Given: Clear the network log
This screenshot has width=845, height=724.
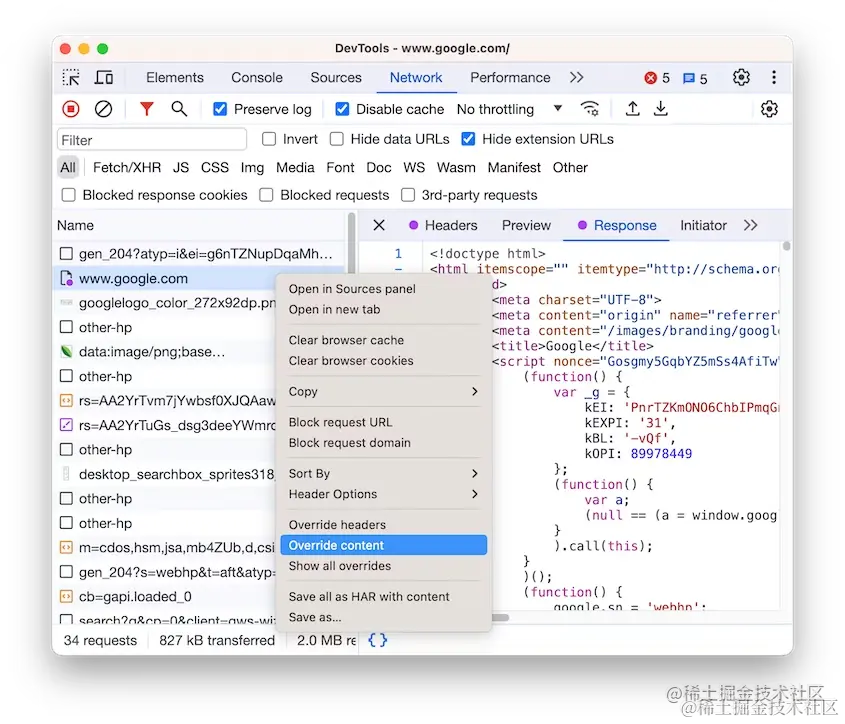Looking at the screenshot, I should click(103, 109).
